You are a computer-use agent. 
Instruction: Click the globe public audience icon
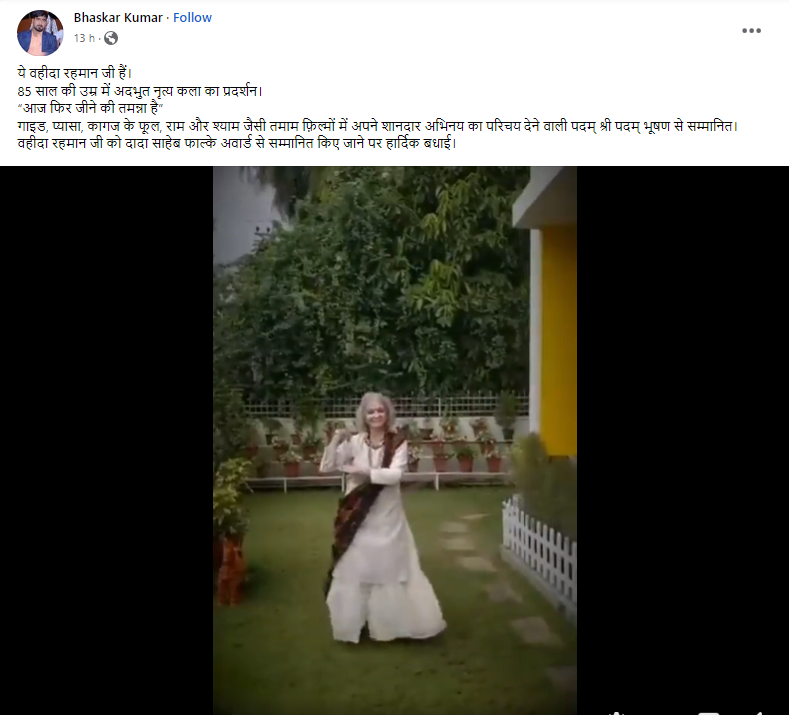tap(111, 38)
